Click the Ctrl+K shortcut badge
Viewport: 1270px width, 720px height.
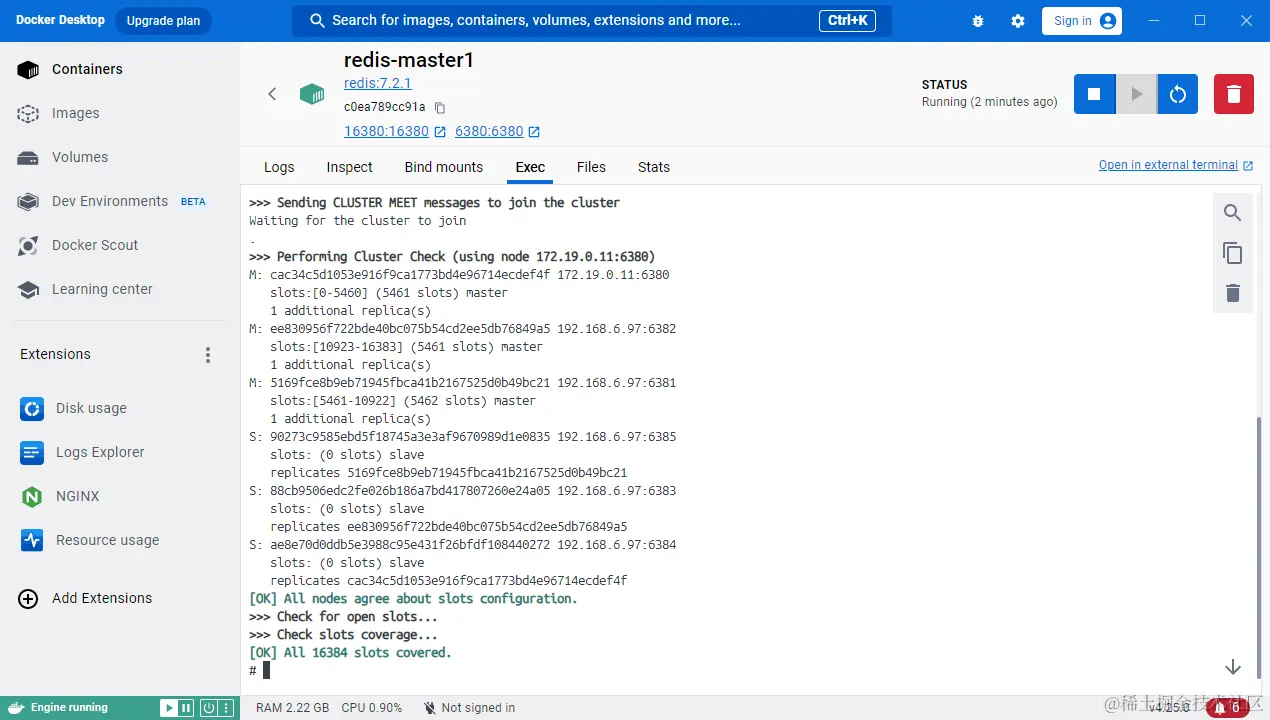pyautogui.click(x=848, y=20)
